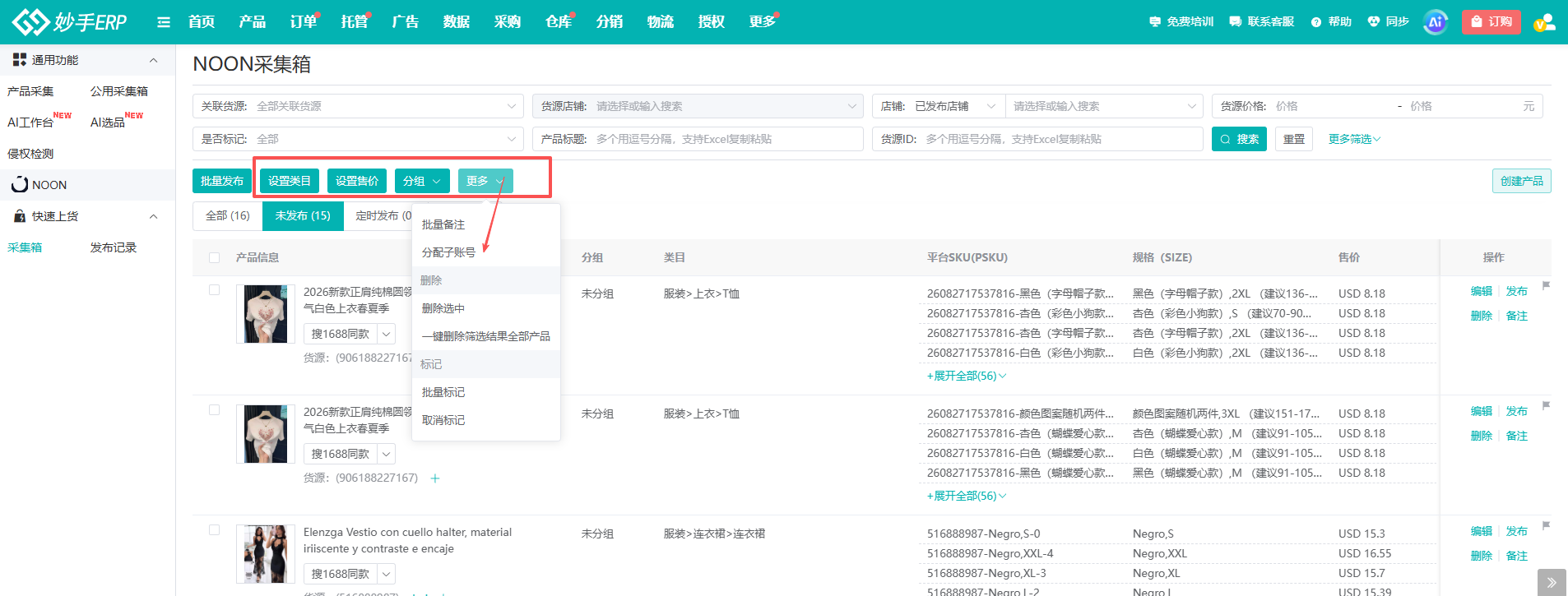Toggle the hamburger navigation menu icon
The height and width of the screenshot is (596, 1568).
(164, 22)
